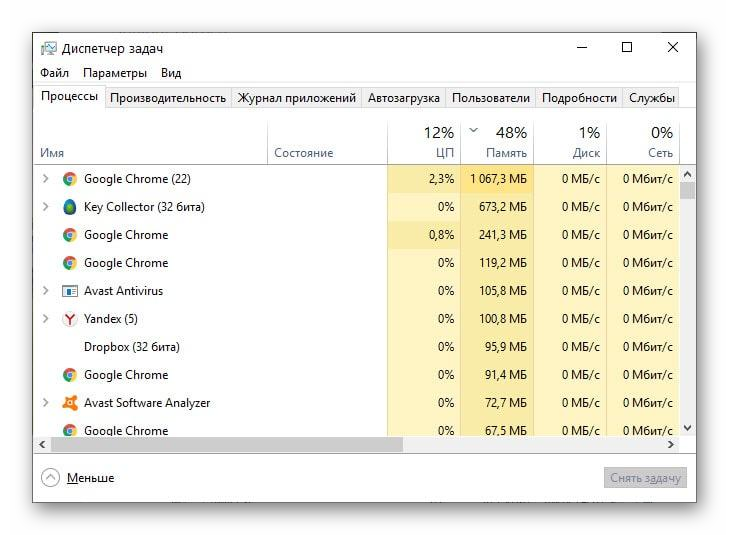Click the Google Chrome (22) icon
Viewport: 729px width, 535px height.
(70, 179)
